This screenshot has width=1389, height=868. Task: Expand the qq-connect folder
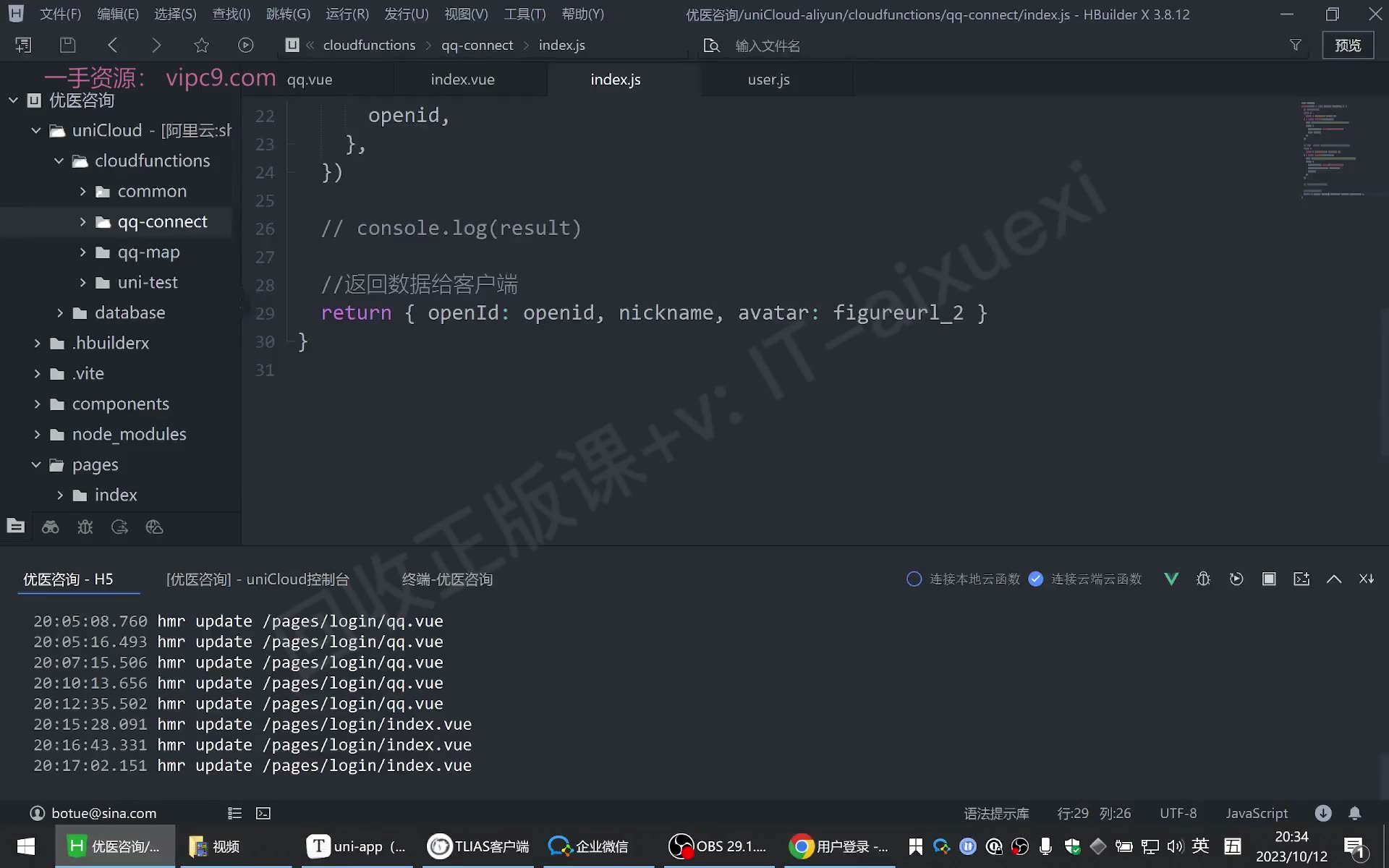(x=82, y=221)
